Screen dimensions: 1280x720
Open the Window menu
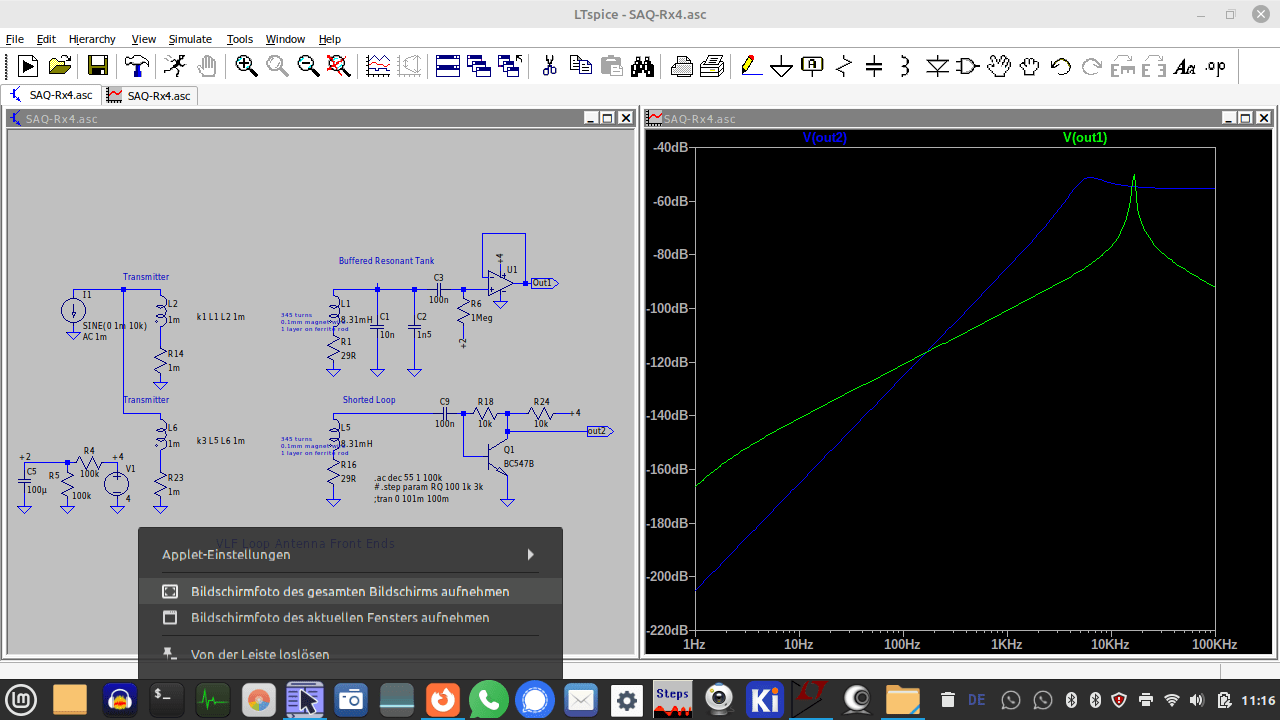pos(285,39)
